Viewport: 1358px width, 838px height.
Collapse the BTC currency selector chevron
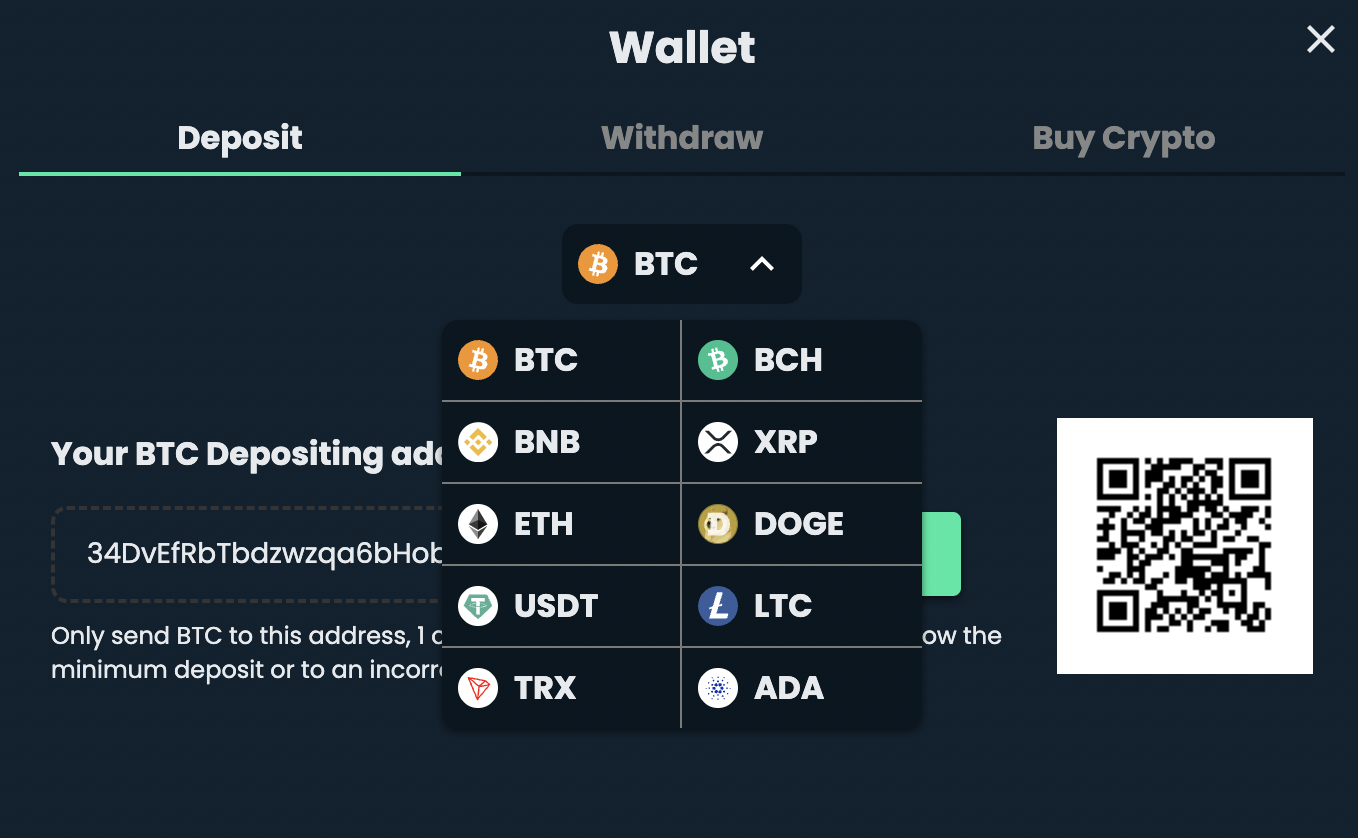[762, 264]
